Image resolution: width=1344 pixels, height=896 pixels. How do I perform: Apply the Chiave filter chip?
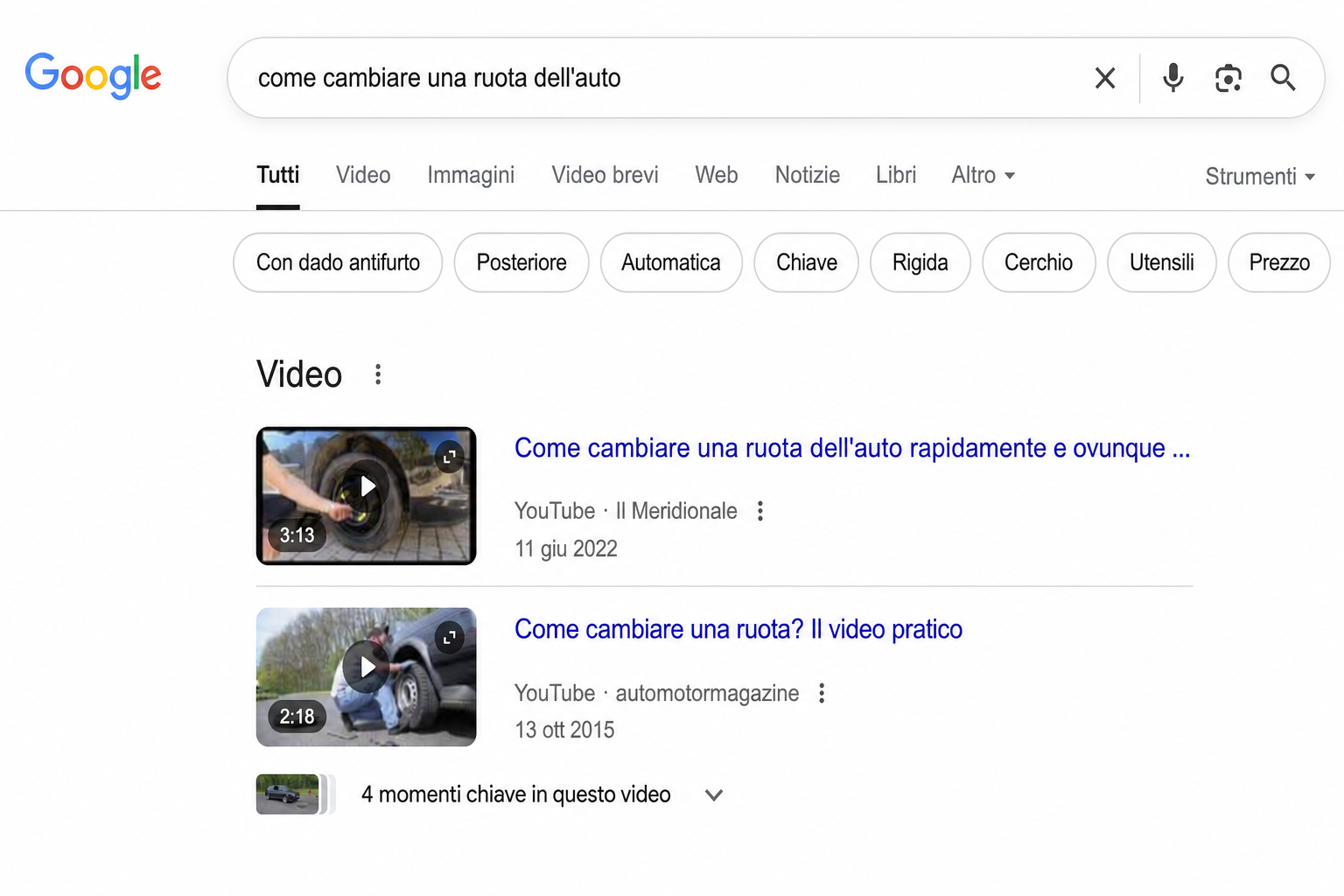pos(807,262)
